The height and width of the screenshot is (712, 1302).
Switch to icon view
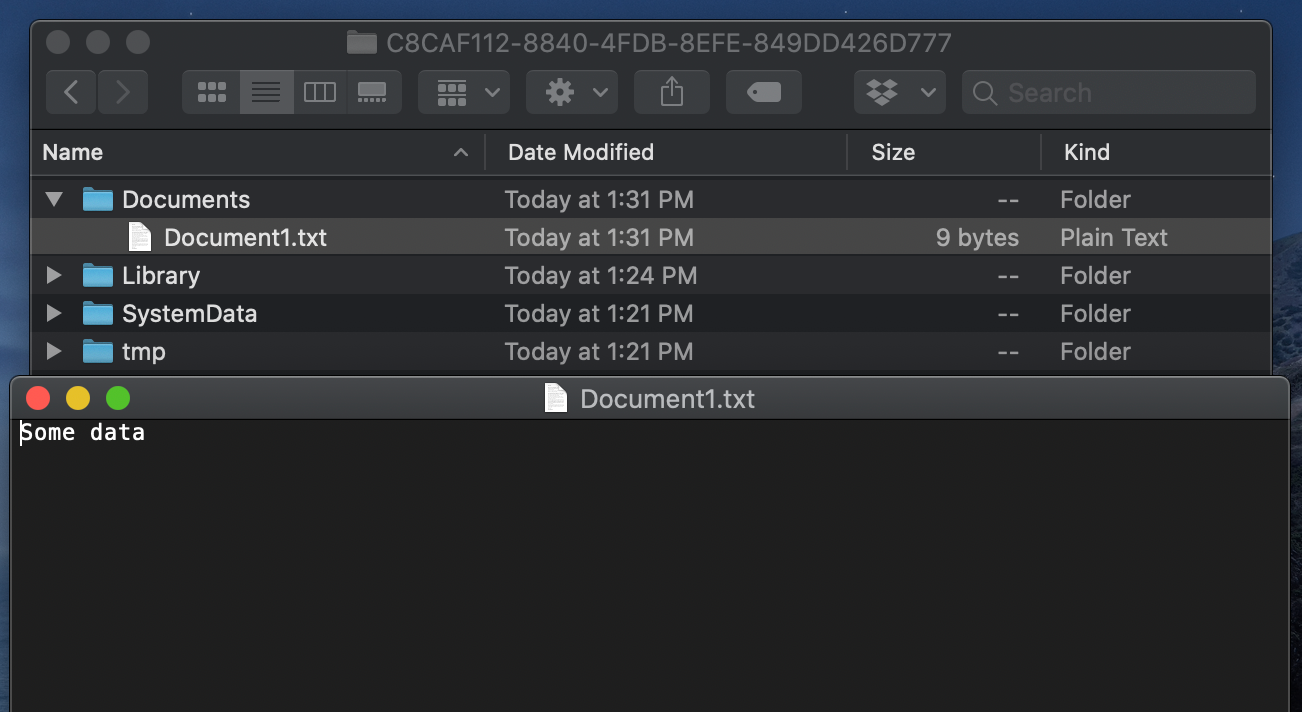(211, 91)
